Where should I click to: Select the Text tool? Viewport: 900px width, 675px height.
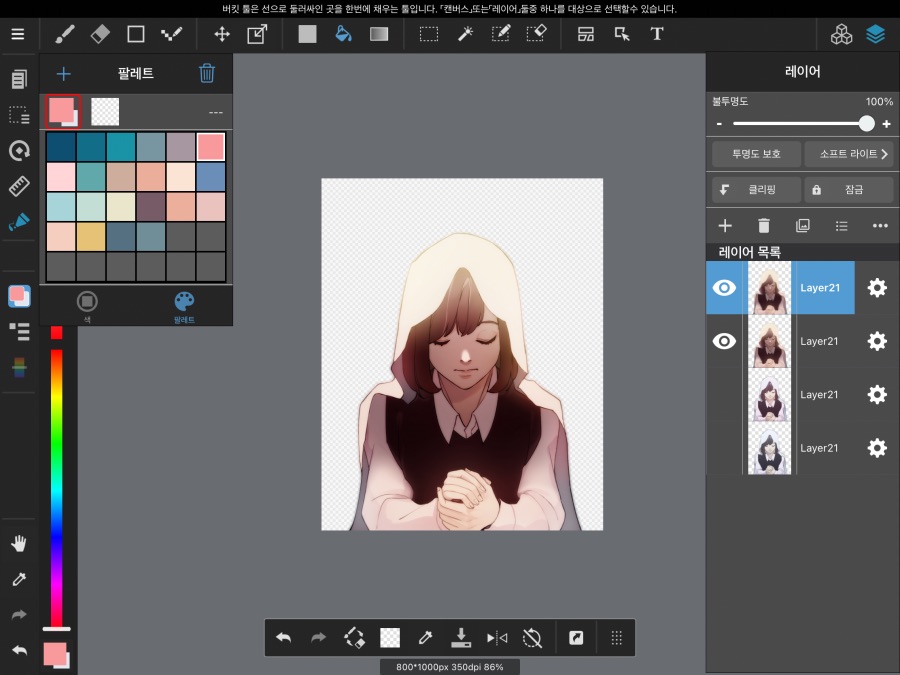tap(657, 33)
